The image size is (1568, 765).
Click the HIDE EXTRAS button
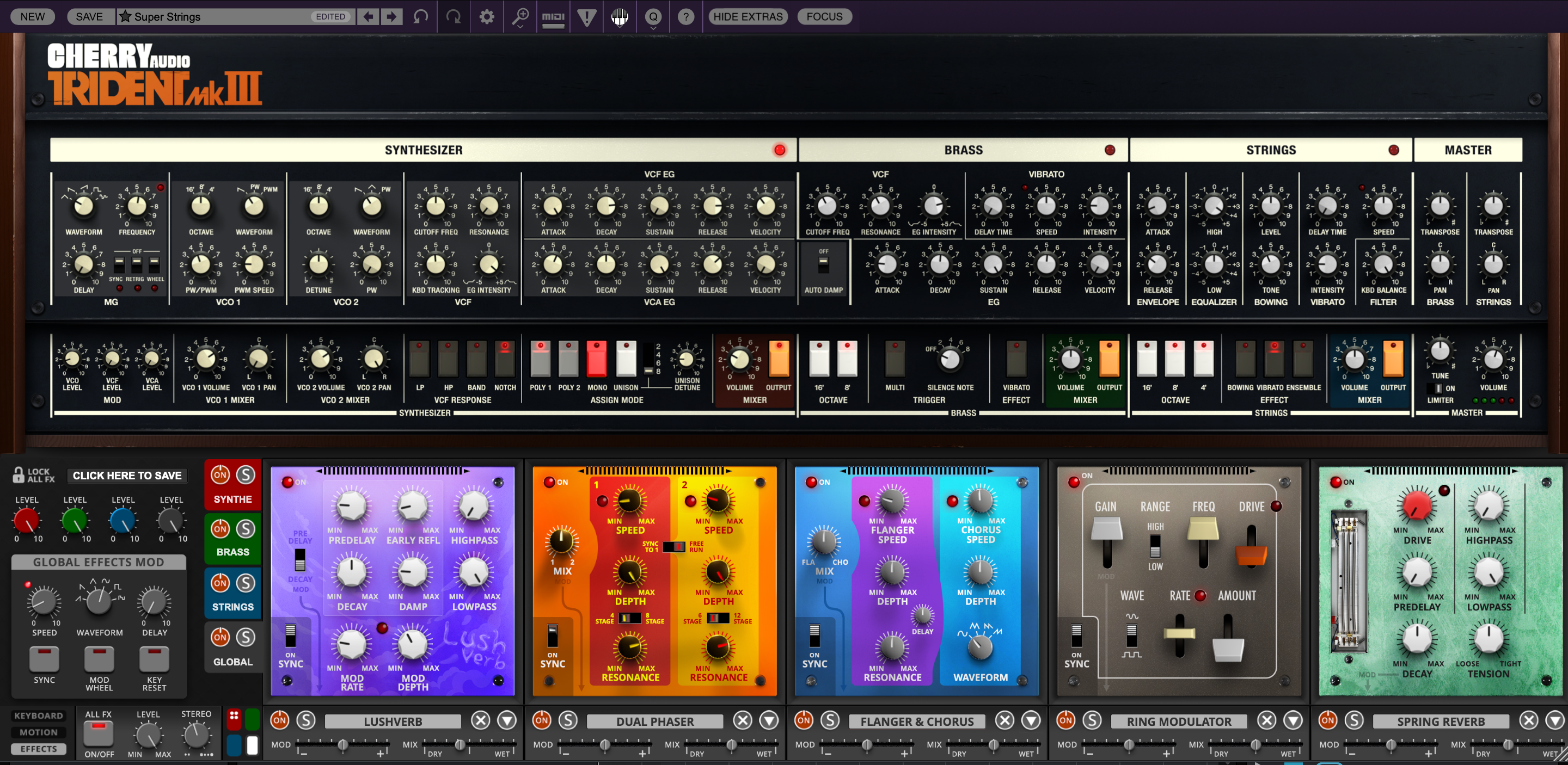[748, 16]
